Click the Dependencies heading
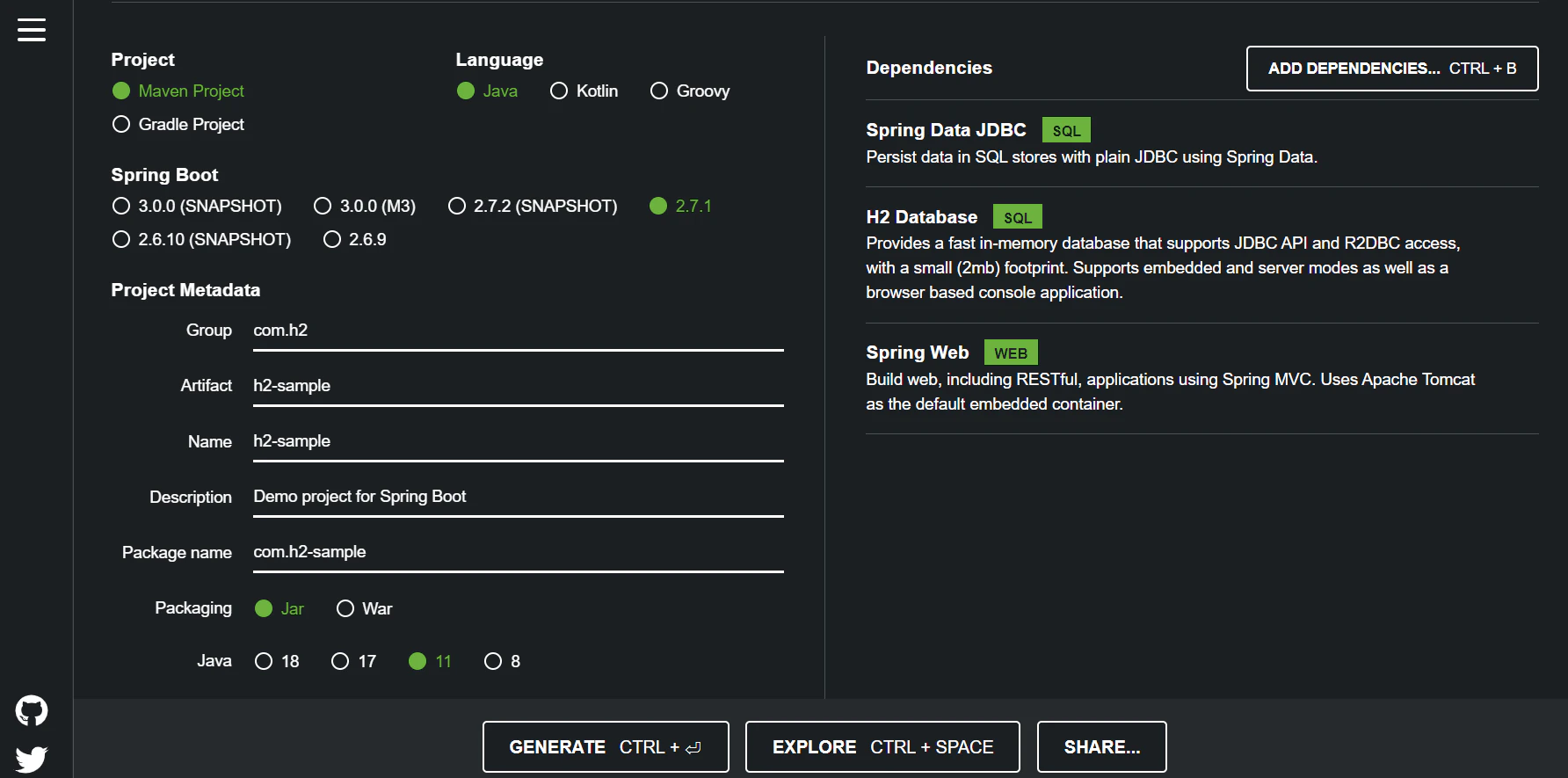The image size is (1568, 778). [929, 68]
